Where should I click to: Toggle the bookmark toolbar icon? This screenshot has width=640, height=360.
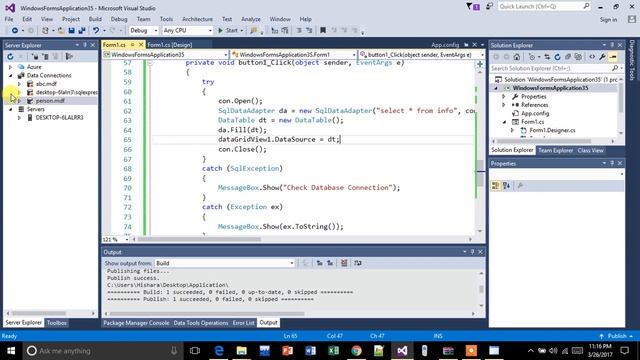[x=323, y=30]
